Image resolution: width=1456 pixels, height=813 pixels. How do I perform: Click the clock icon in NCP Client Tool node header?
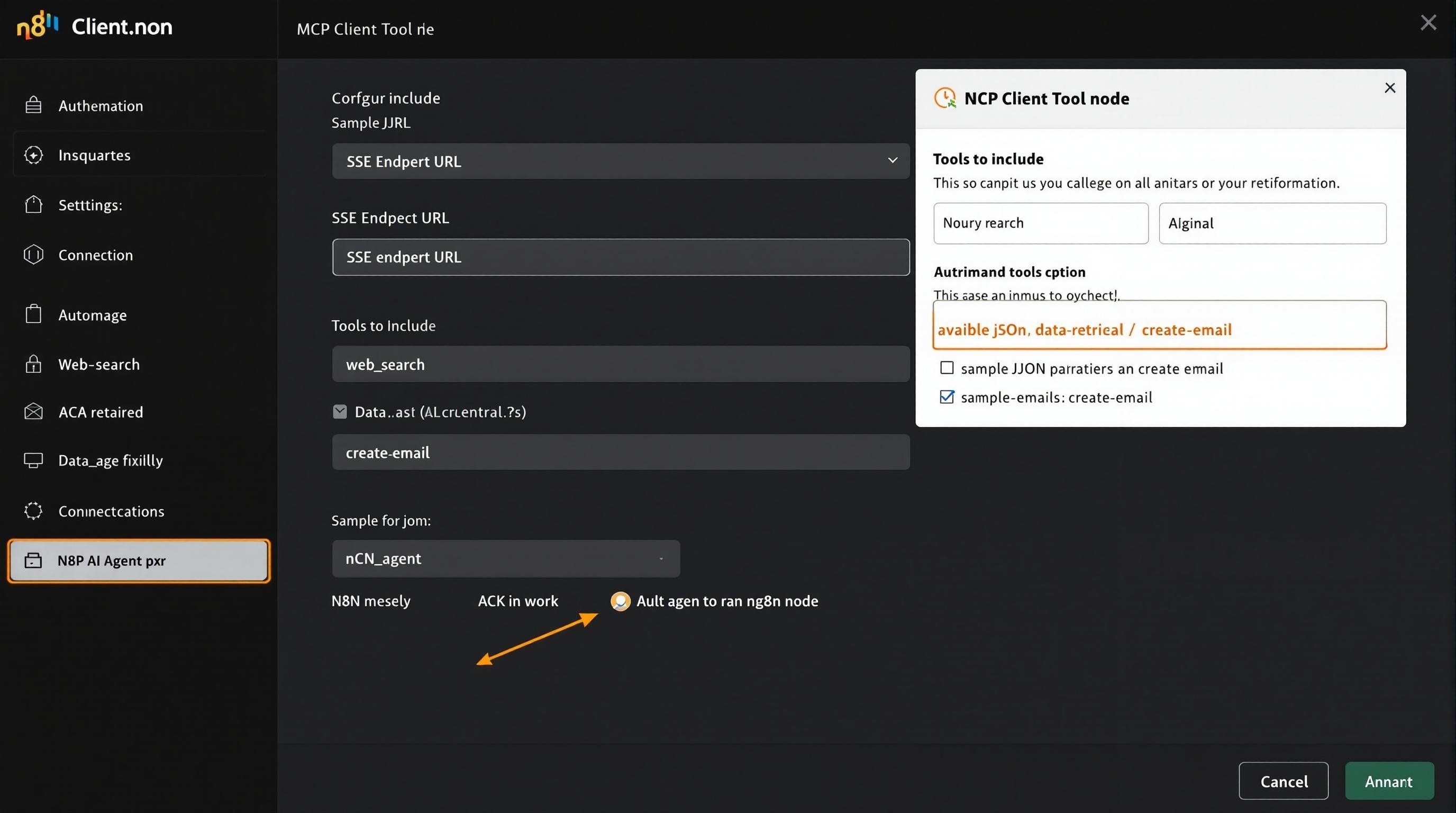[944, 98]
